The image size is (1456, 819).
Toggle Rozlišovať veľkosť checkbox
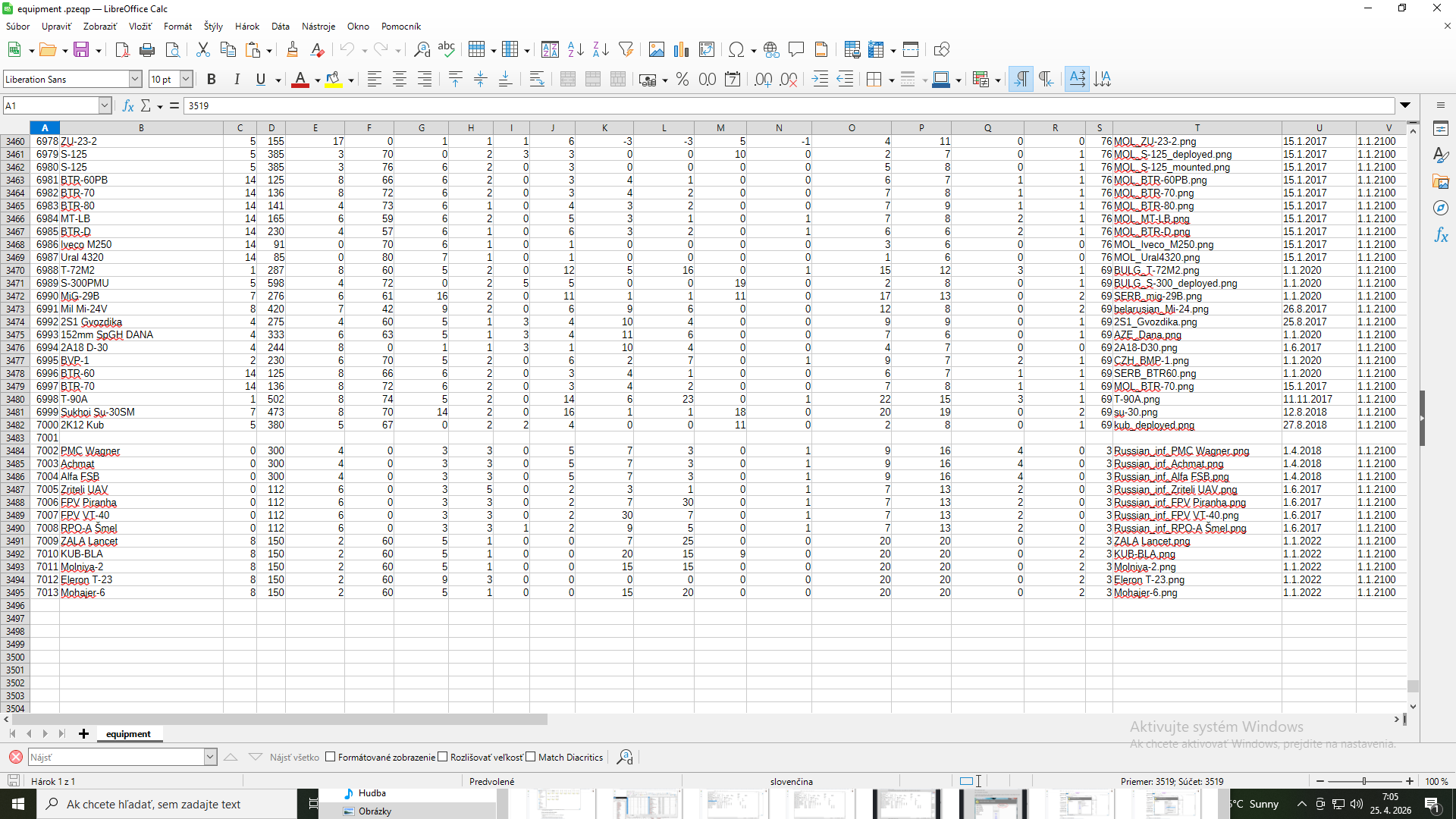tap(443, 757)
